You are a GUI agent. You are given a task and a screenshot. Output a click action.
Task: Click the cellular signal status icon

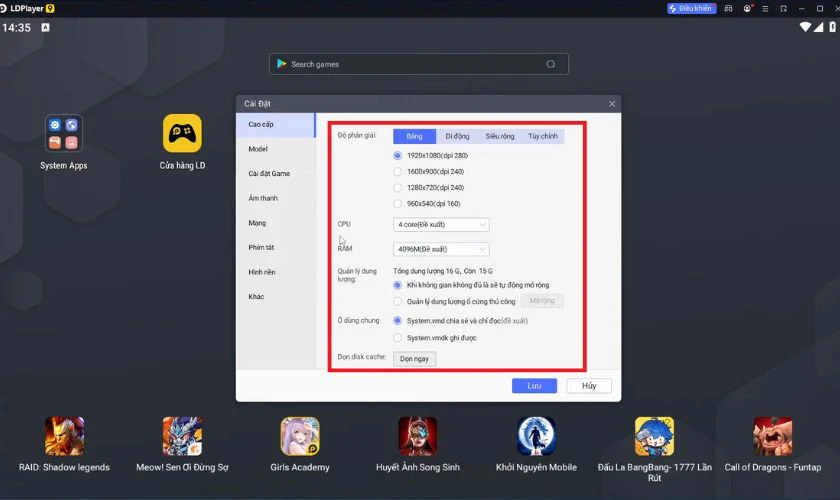(x=818, y=27)
